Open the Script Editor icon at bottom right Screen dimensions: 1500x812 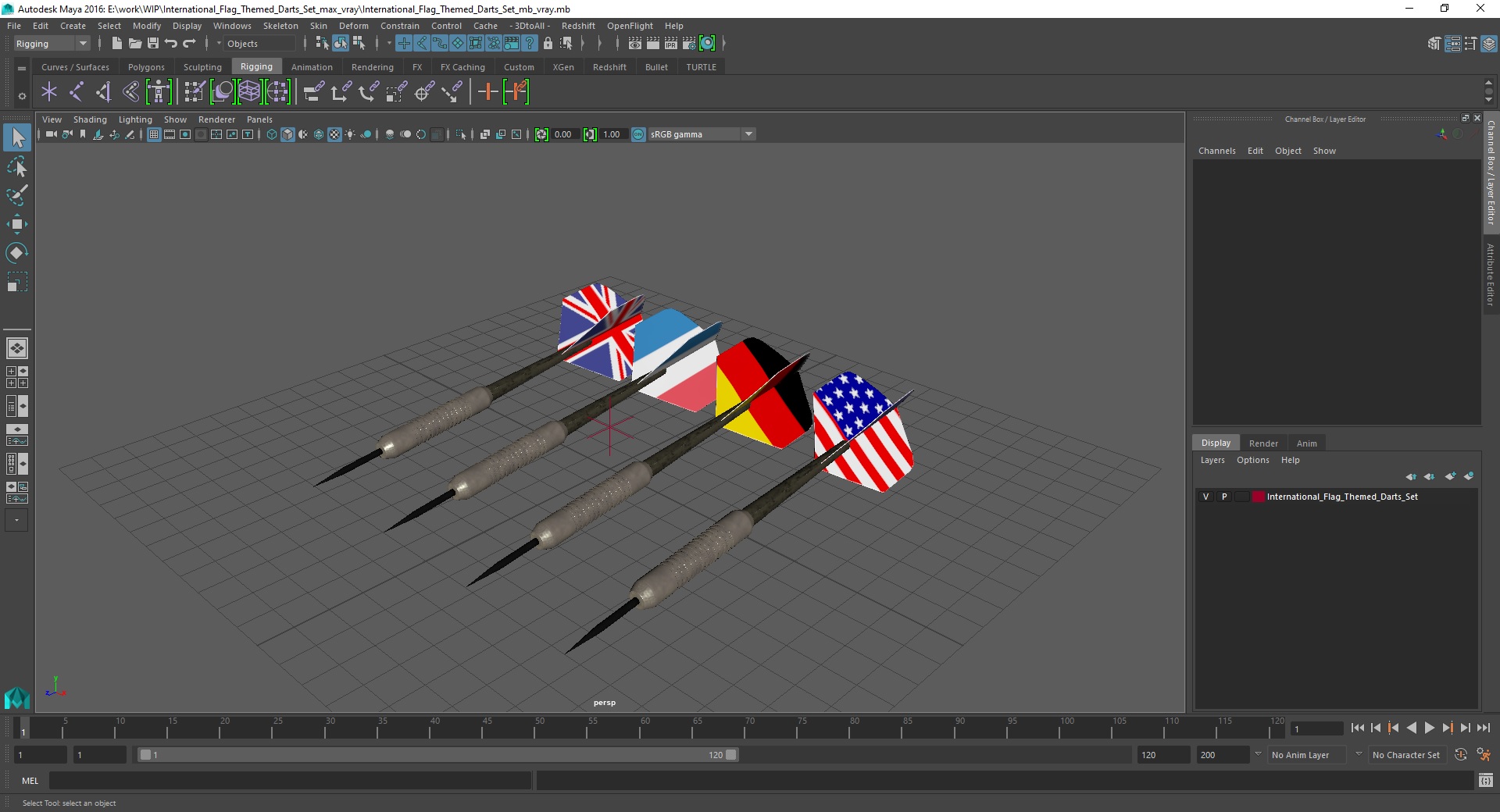[1486, 780]
